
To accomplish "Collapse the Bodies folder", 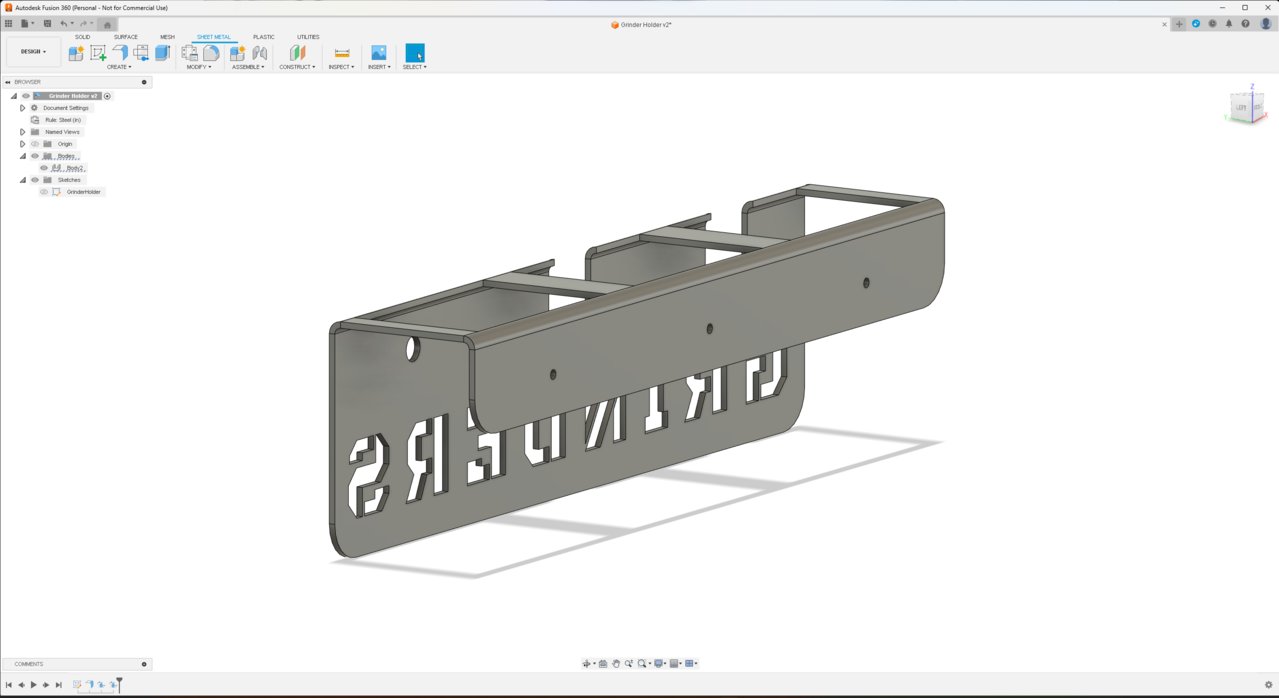I will [x=22, y=156].
